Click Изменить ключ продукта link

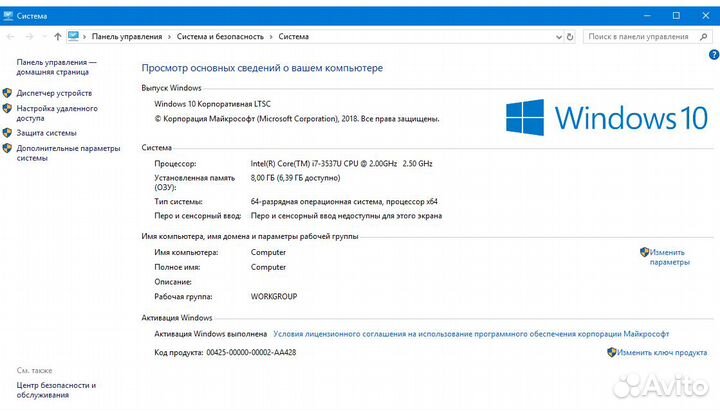(662, 353)
